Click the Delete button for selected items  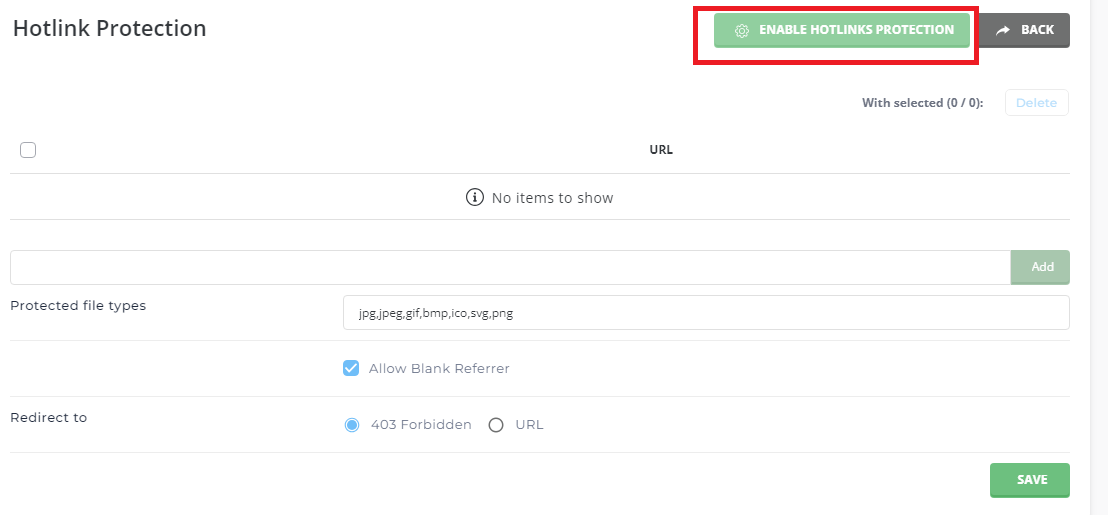click(x=1036, y=103)
